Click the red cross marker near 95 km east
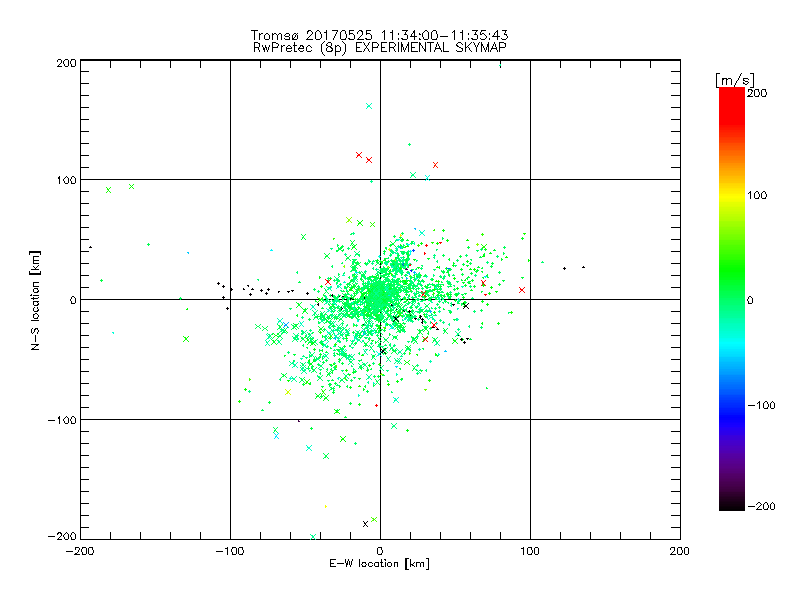The image size is (800, 600). tap(521, 290)
